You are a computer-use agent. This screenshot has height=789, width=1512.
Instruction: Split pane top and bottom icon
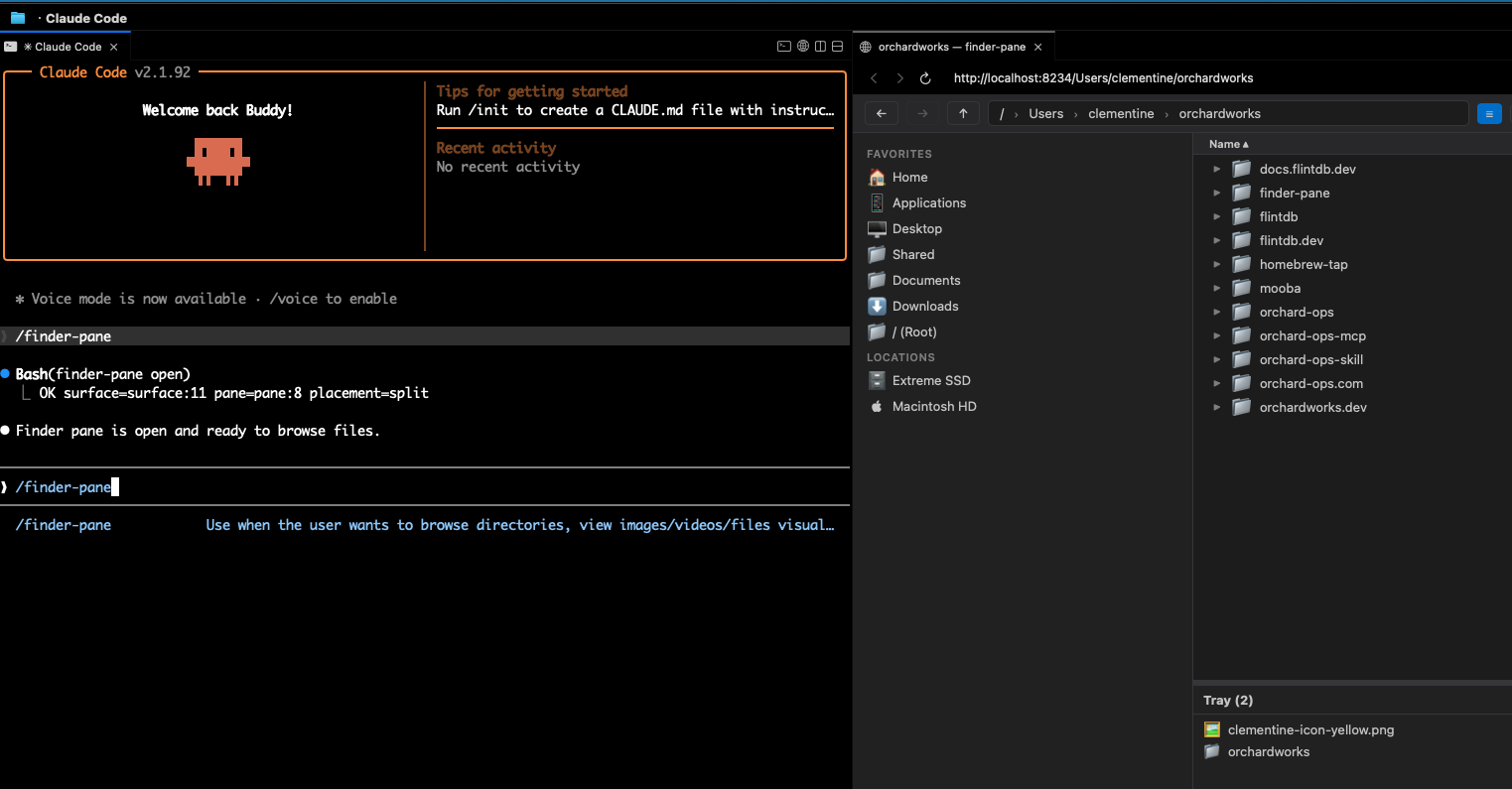click(837, 47)
